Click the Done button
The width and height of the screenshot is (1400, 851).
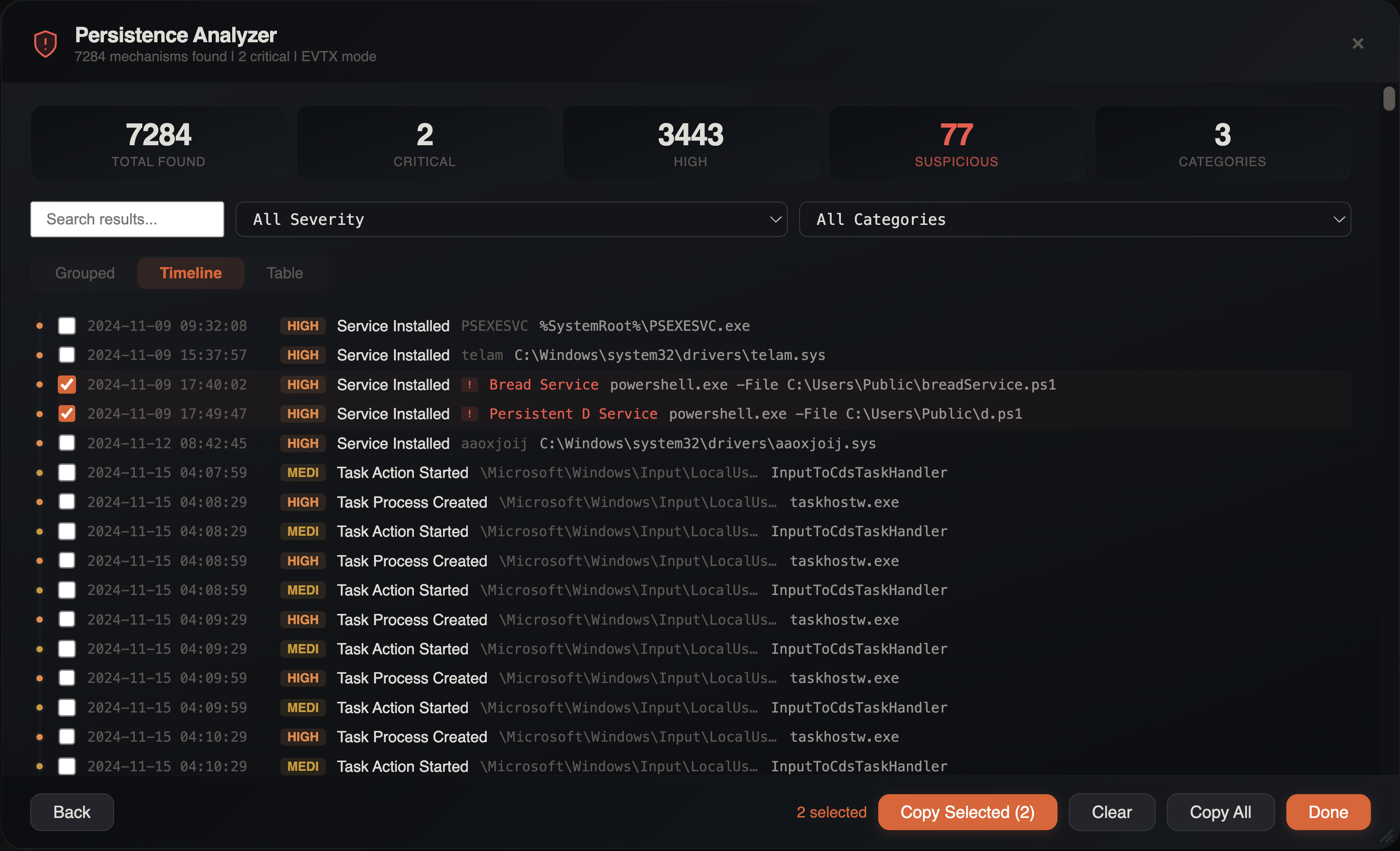pos(1327,812)
